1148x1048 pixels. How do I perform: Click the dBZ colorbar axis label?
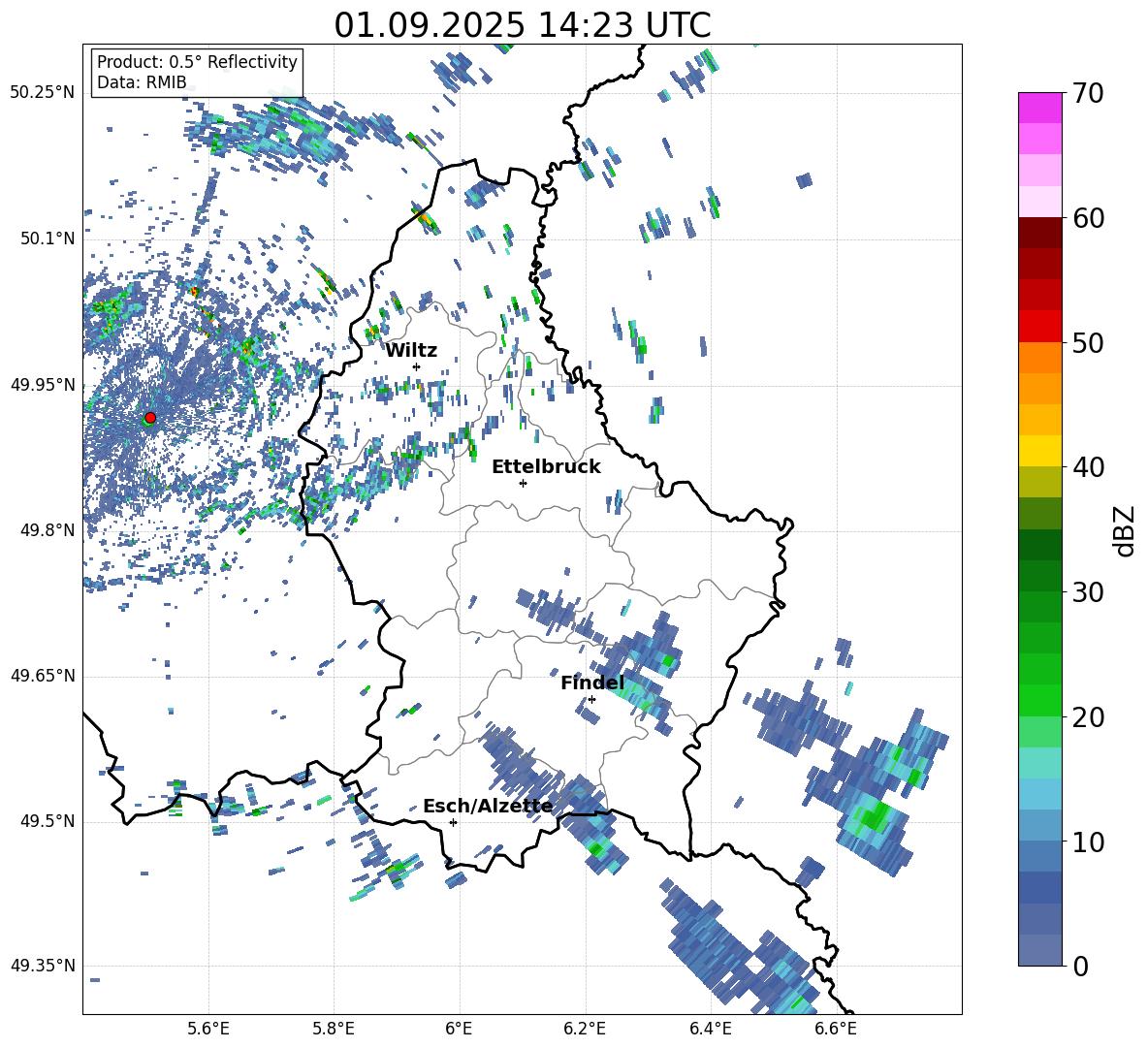coord(1126,530)
